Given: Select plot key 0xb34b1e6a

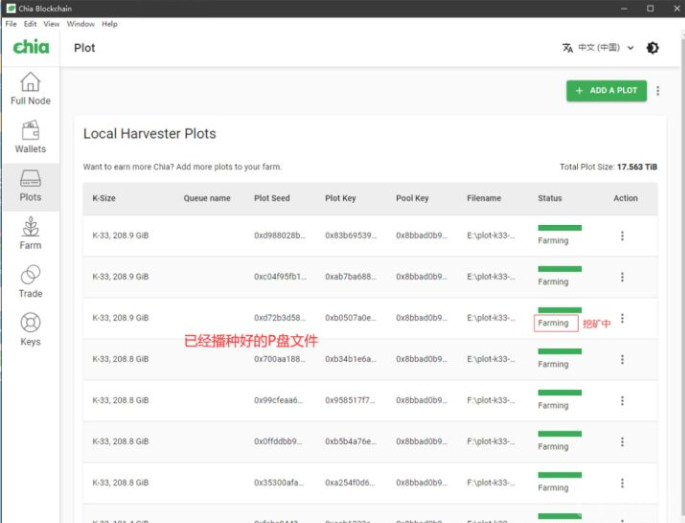Looking at the screenshot, I should pyautogui.click(x=350, y=359).
